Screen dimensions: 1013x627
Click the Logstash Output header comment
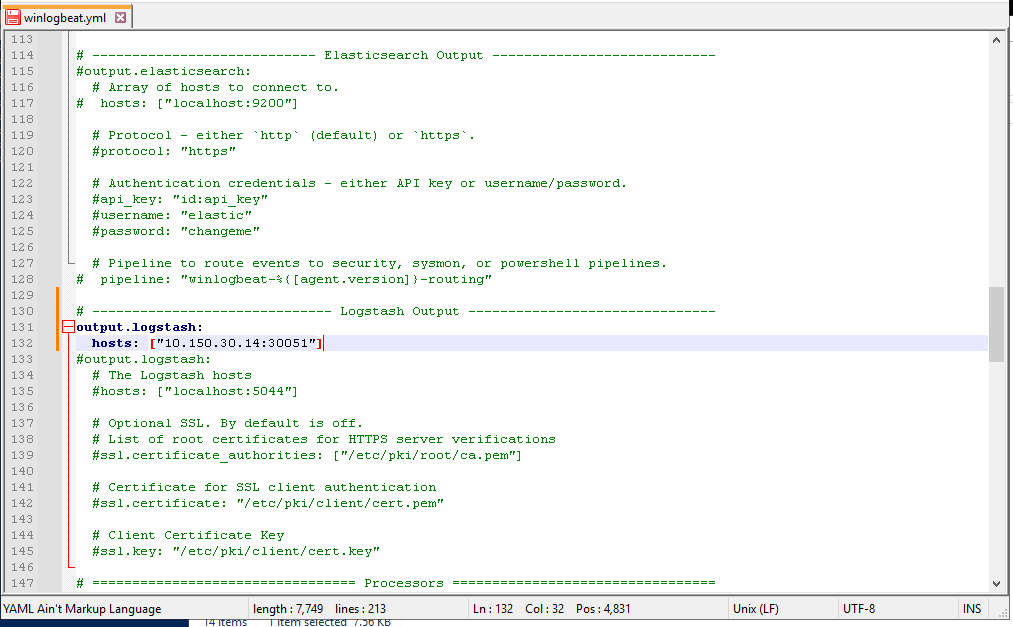point(395,311)
